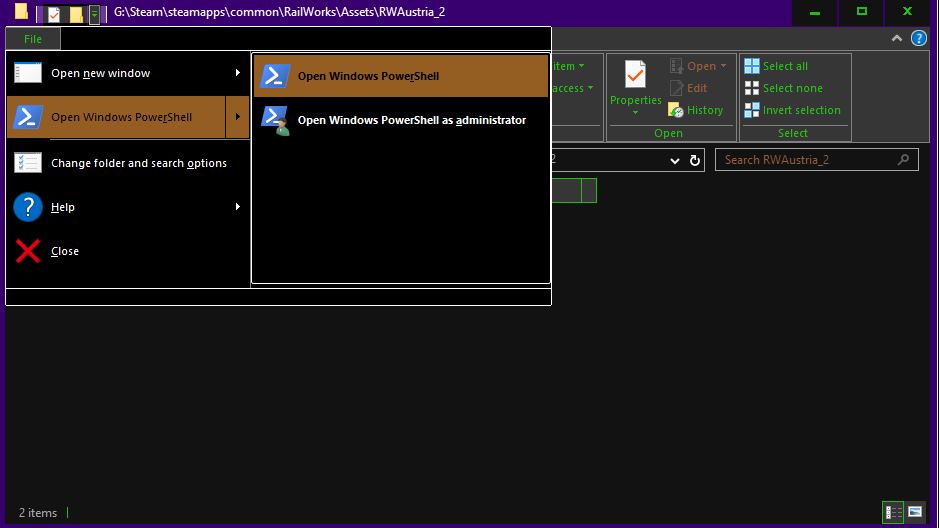Screen dimensions: 939x528
Task: Choose Help in the File menu
Action: pyautogui.click(x=128, y=207)
